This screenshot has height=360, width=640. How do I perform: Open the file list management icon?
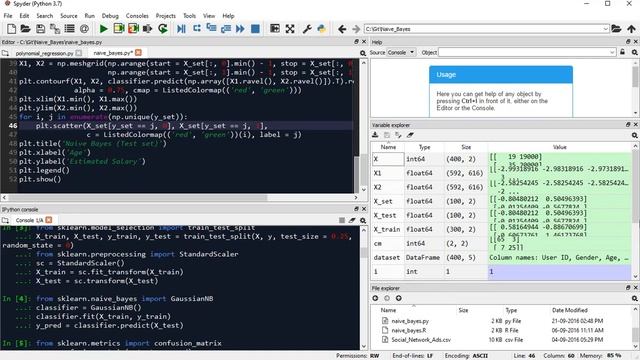(69, 29)
